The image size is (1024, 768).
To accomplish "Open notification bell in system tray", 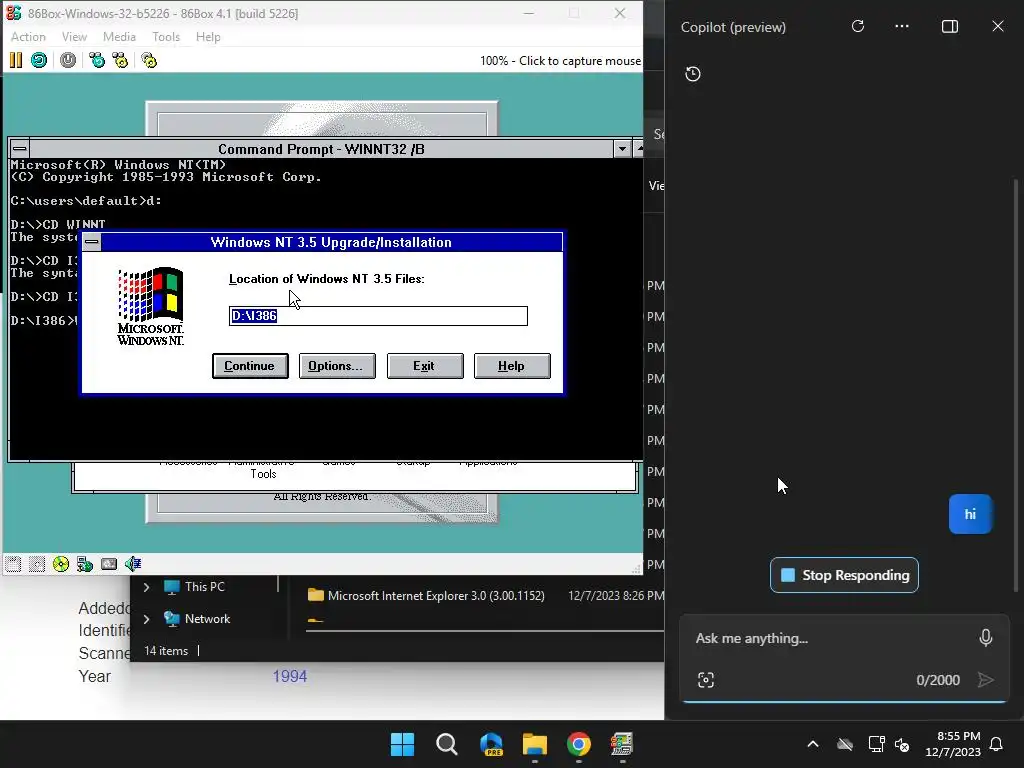I will pos(997,744).
